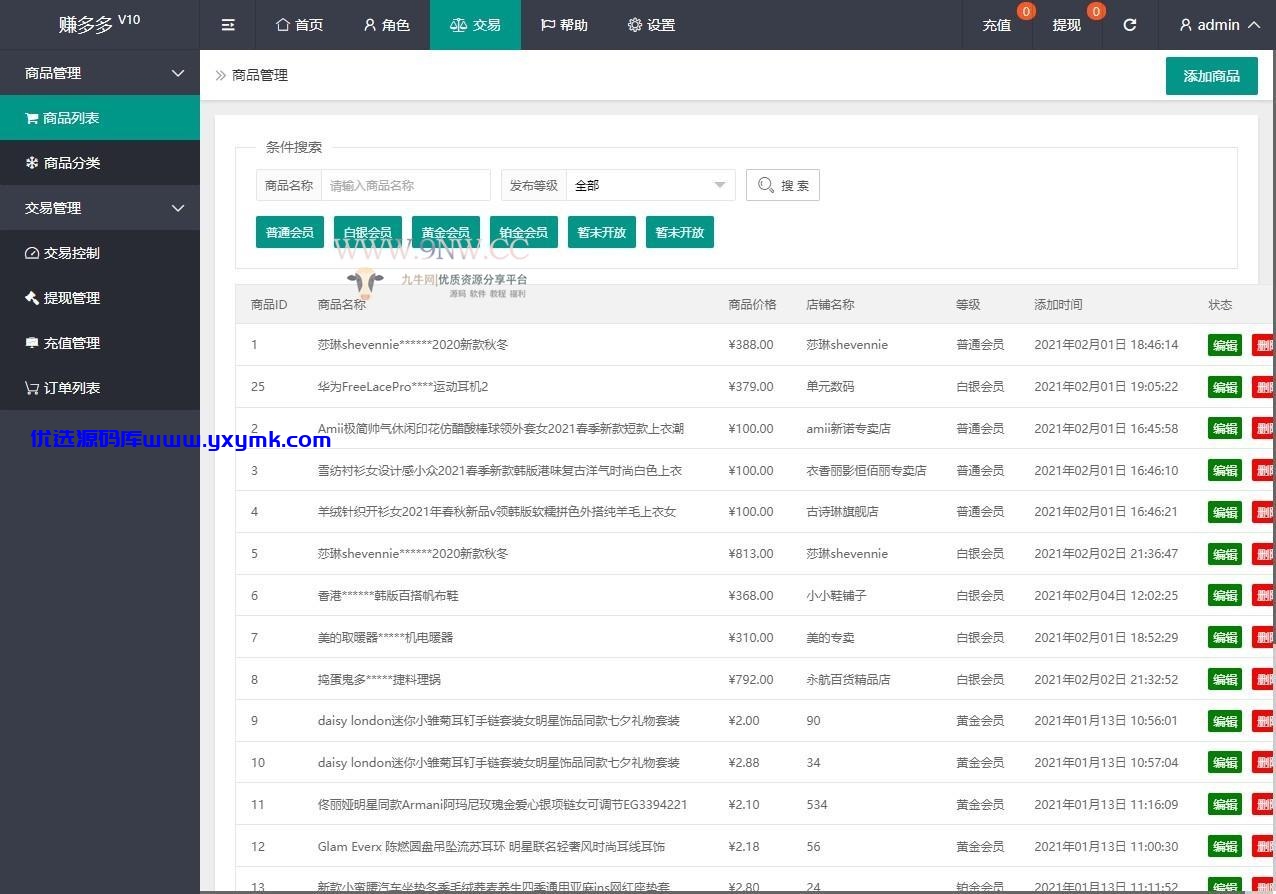This screenshot has width=1276, height=894.
Task: Click the 搜索 search button
Action: coord(783,185)
